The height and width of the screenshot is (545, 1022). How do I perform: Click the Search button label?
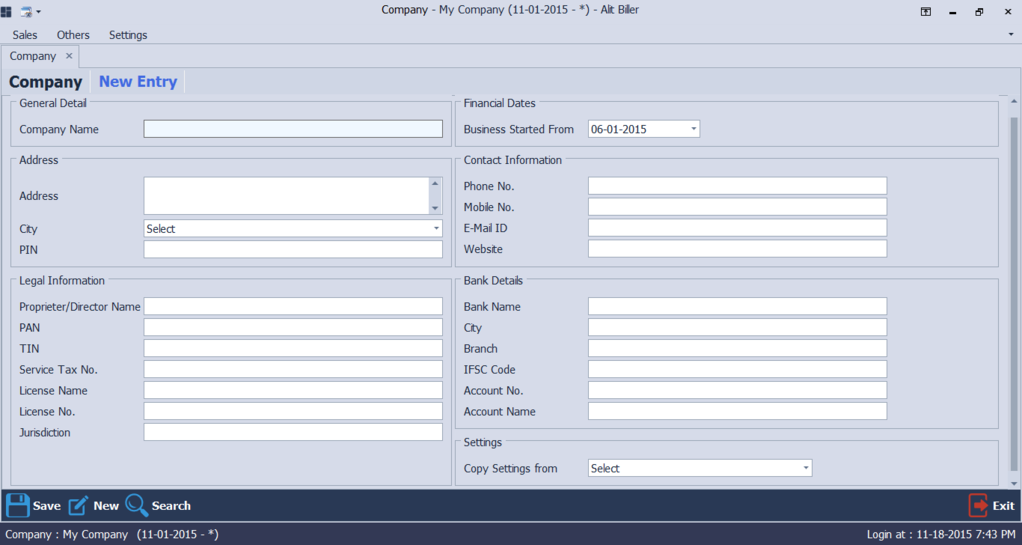pos(171,506)
